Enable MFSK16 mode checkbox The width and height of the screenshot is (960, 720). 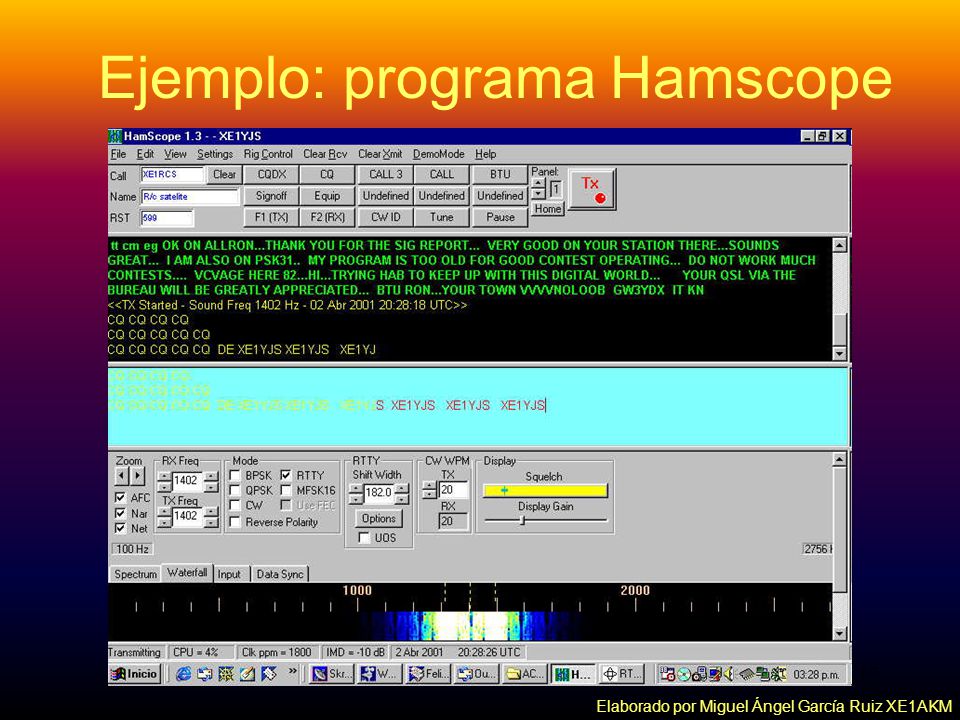click(x=286, y=490)
